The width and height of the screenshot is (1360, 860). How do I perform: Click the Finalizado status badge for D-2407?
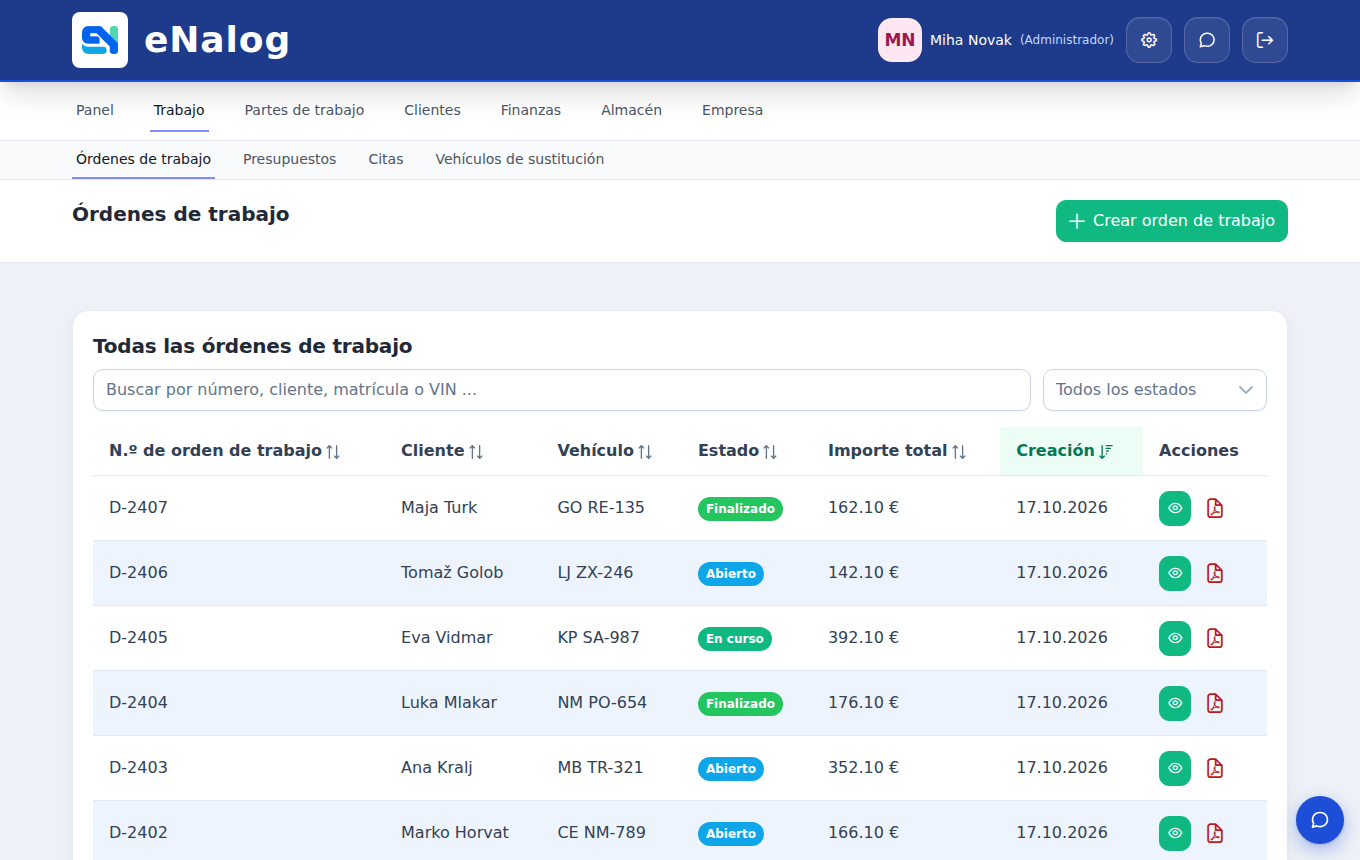(x=740, y=508)
